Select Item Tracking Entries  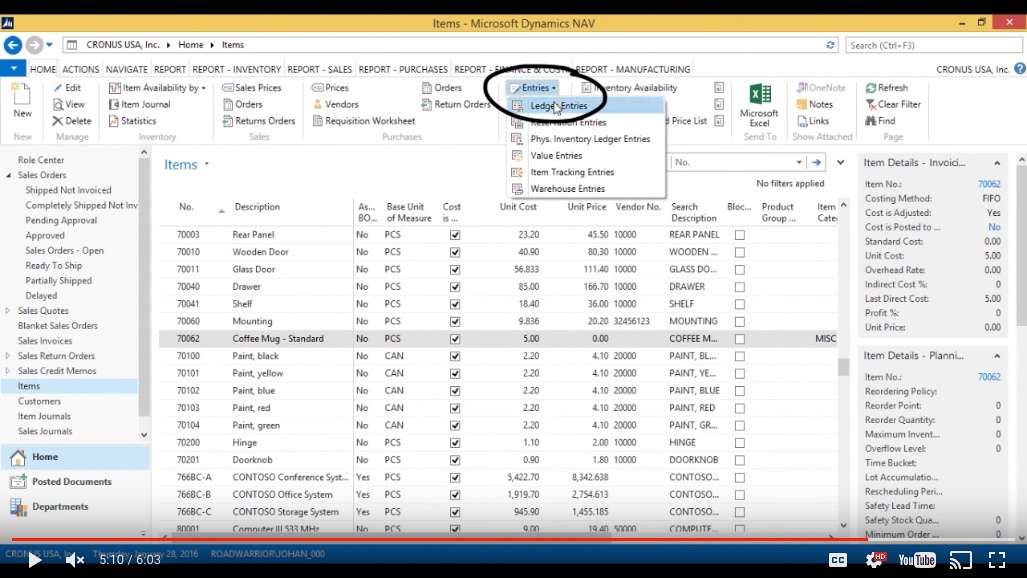[586, 172]
